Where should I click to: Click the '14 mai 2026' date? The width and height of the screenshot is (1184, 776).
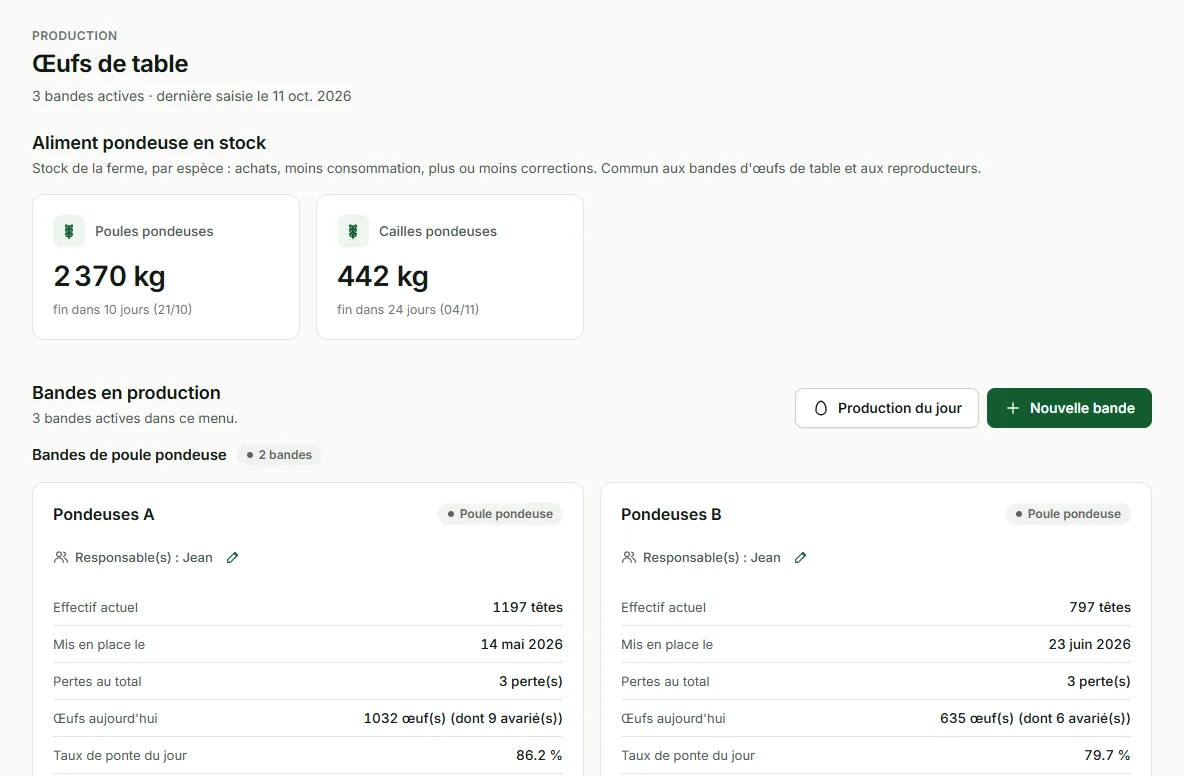[522, 645]
